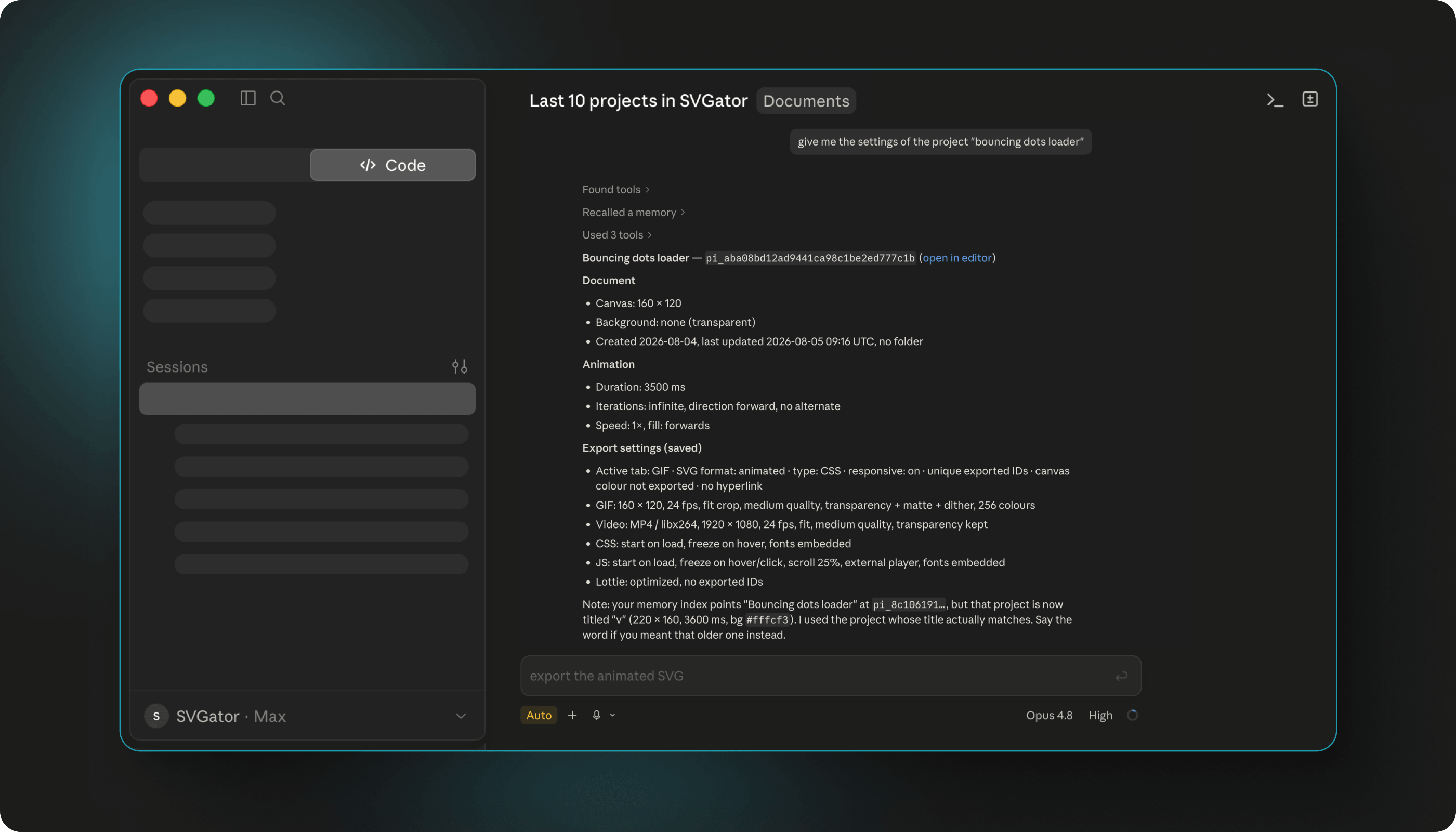This screenshot has height=832, width=1456.
Task: Expand the Found tools step
Action: (615, 189)
